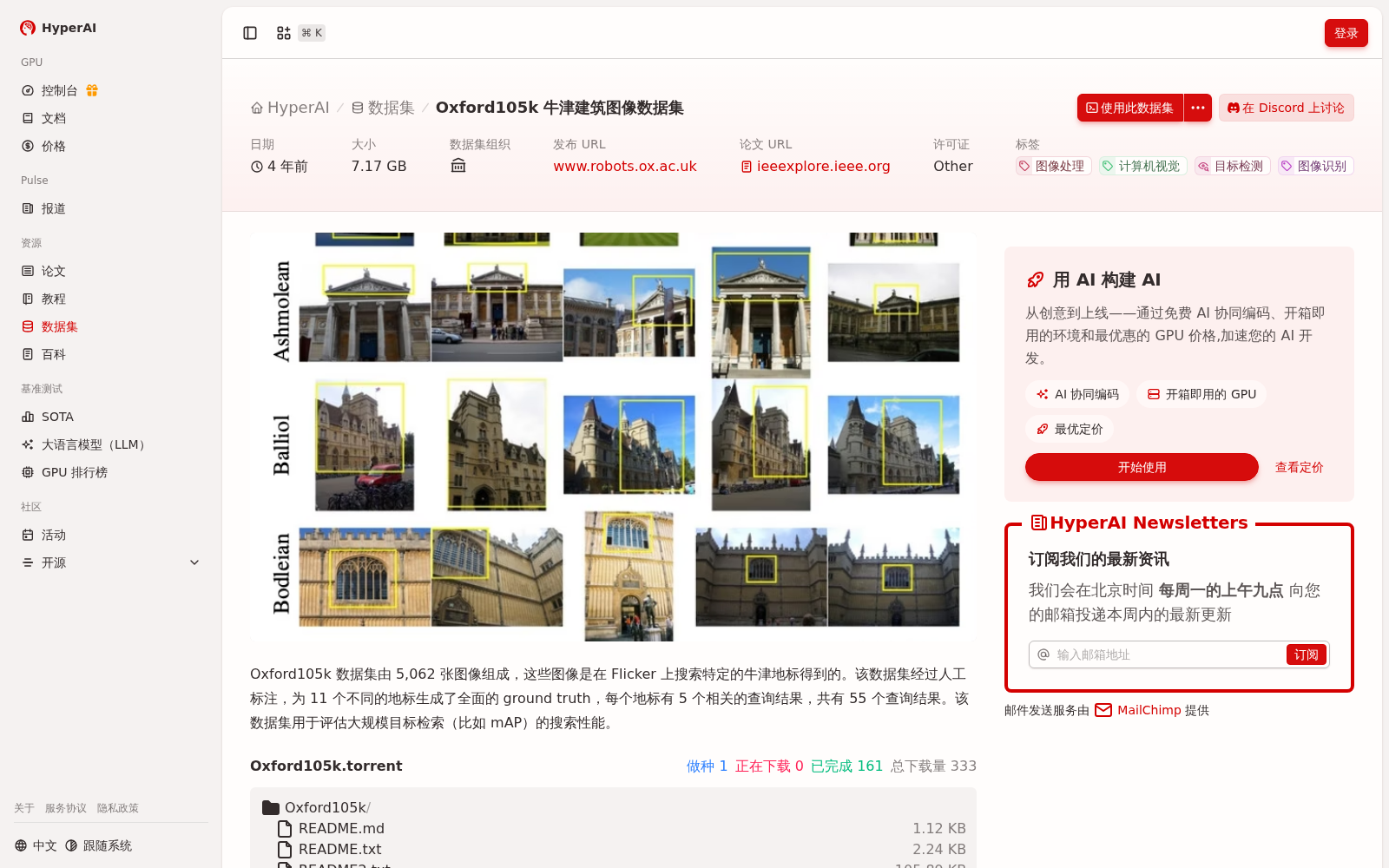Click the 服务协议 footer link

click(66, 808)
